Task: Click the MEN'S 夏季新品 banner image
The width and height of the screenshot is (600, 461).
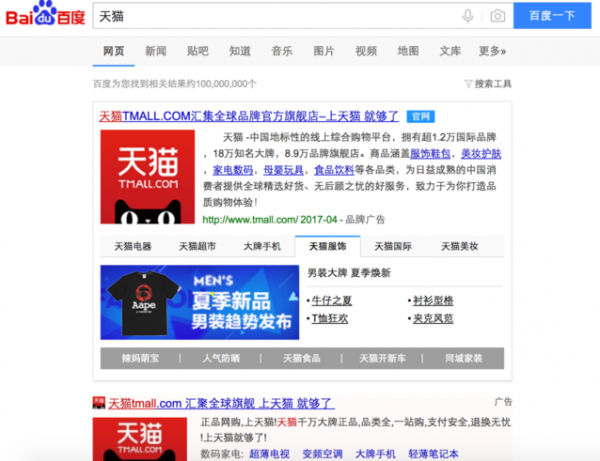Action: 200,302
